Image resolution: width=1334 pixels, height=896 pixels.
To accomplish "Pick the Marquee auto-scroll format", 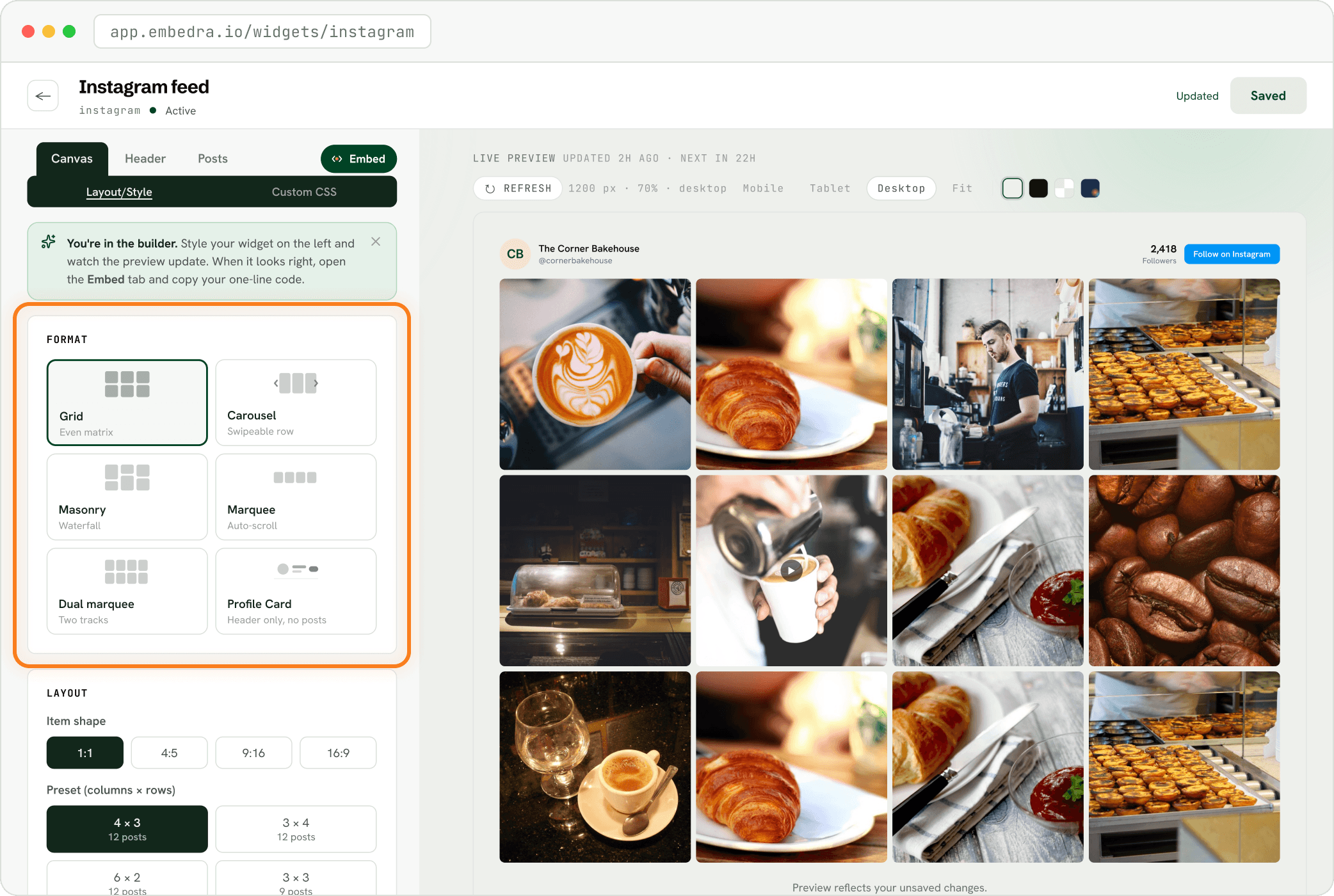I will (x=296, y=497).
